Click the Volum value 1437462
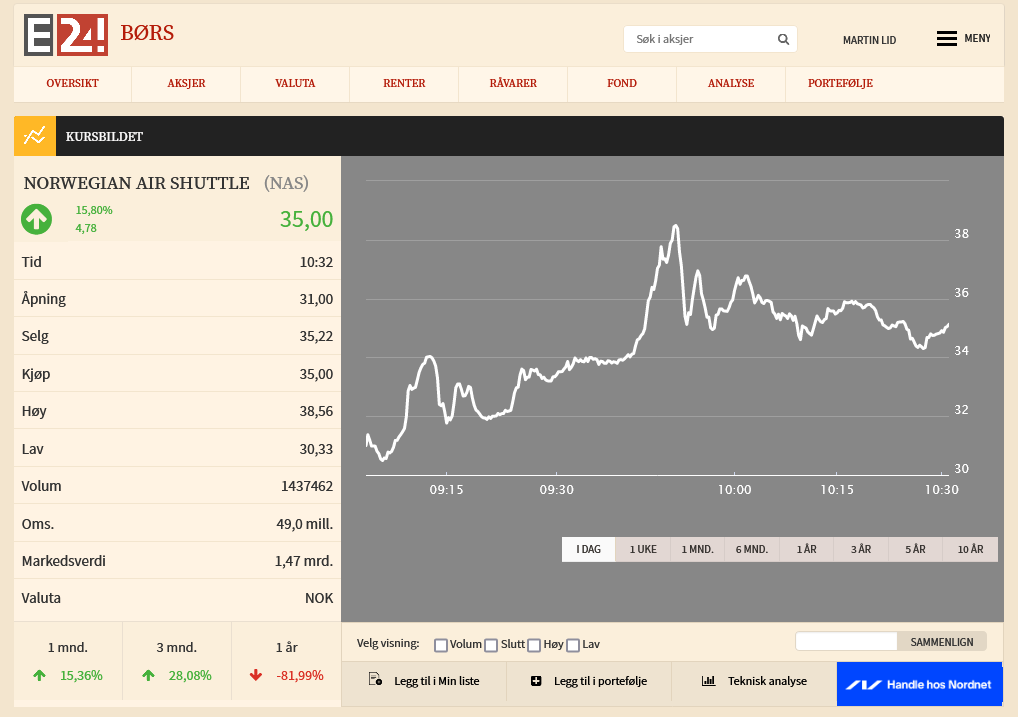 click(x=307, y=486)
